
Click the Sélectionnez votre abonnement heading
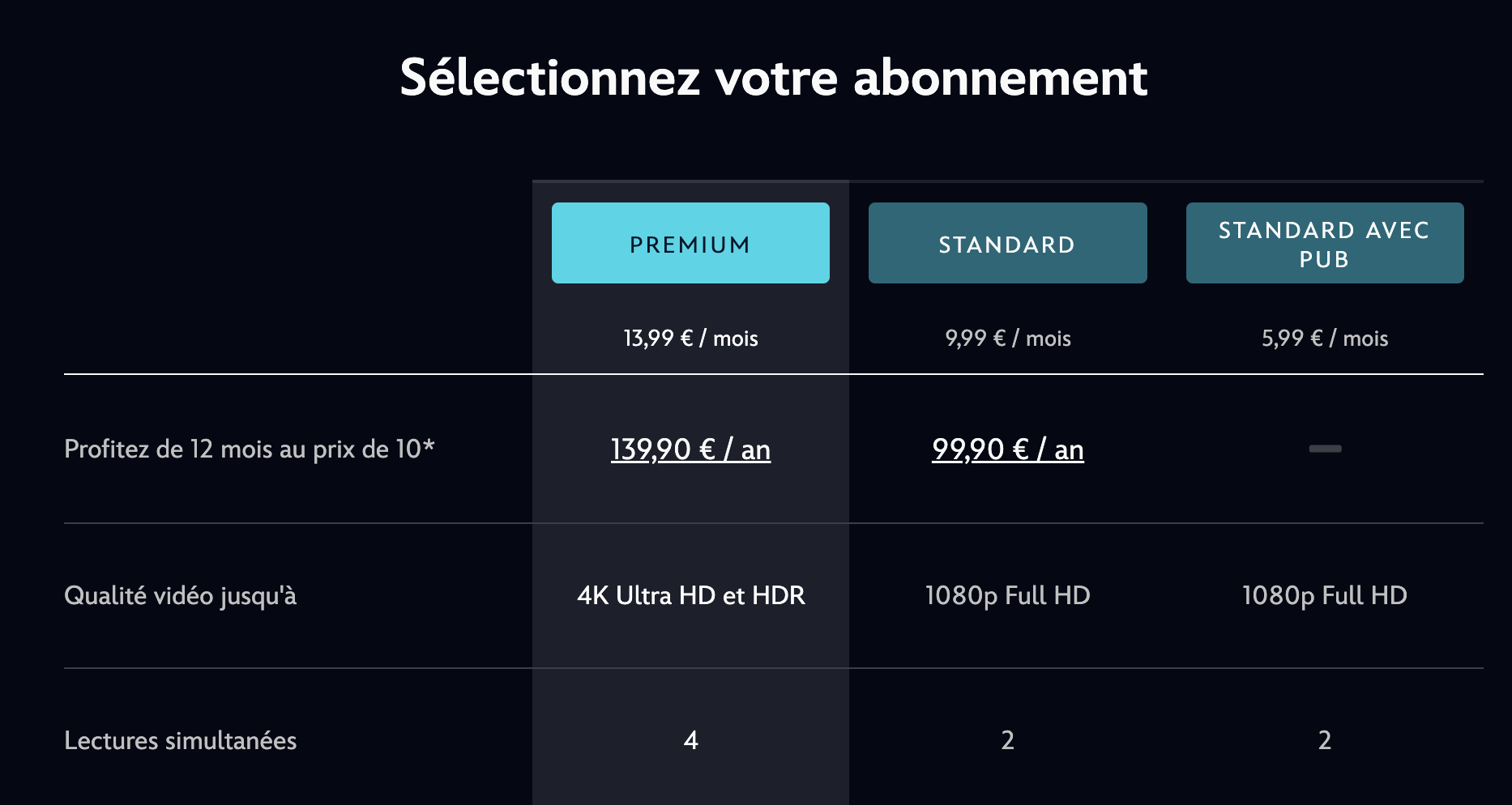pos(772,78)
